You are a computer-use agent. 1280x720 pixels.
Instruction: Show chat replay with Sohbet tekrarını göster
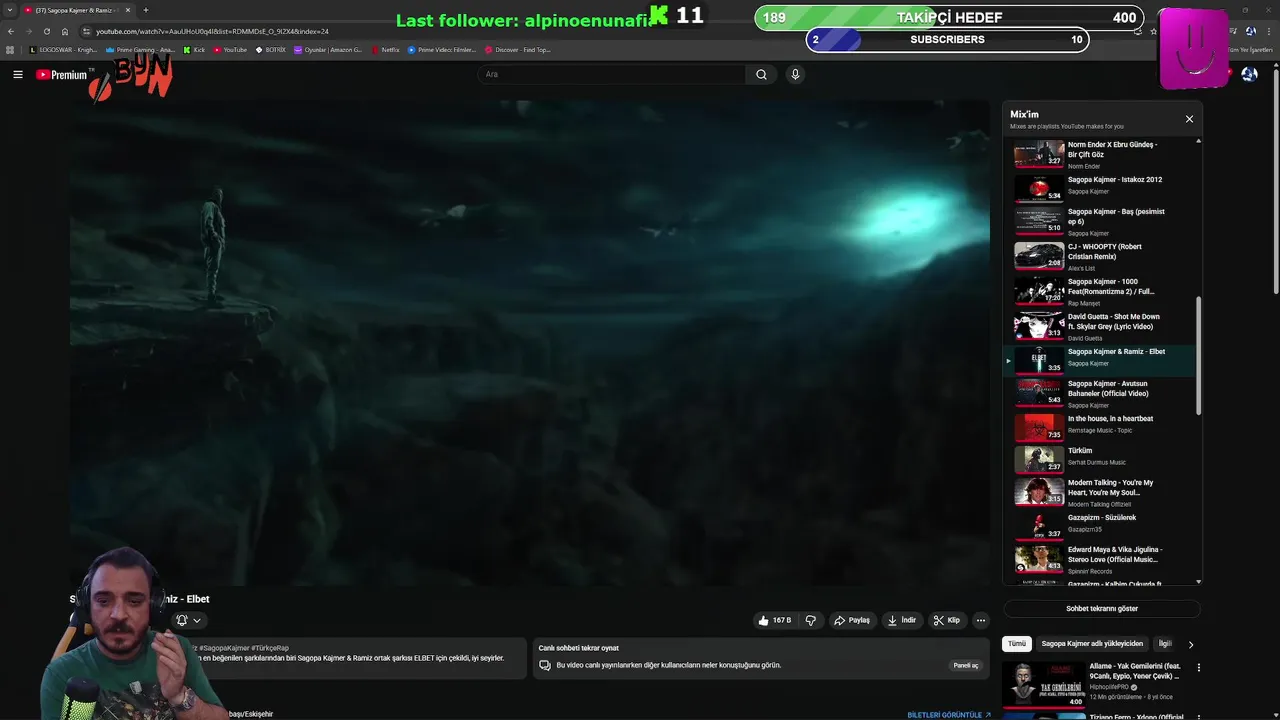pos(1102,608)
